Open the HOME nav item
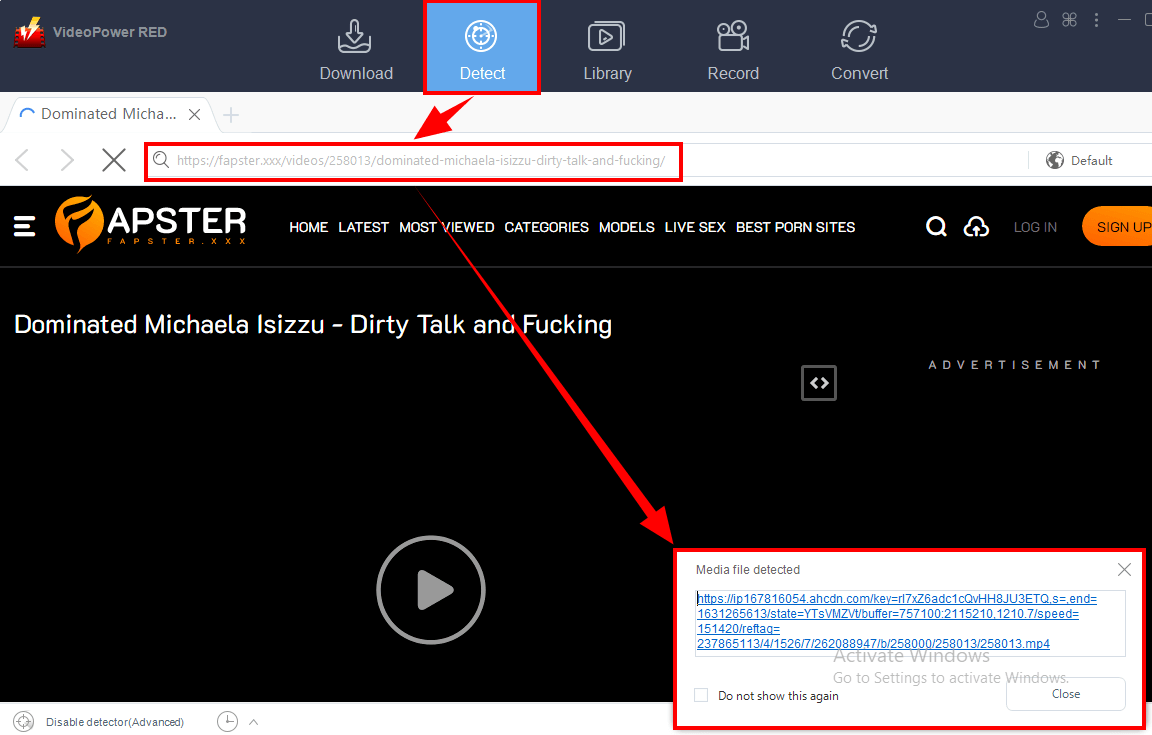The image size is (1152, 735). pyautogui.click(x=309, y=227)
